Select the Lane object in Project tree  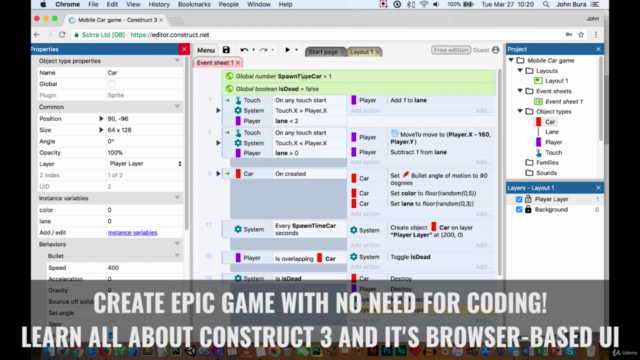coord(551,132)
